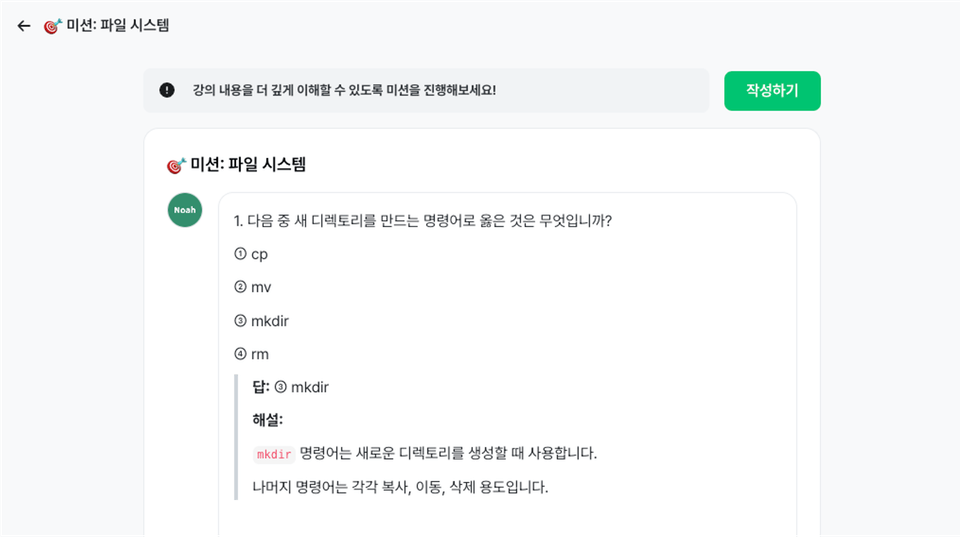
Task: Click the card heading 미션: 파일 시스템
Action: tap(248, 165)
